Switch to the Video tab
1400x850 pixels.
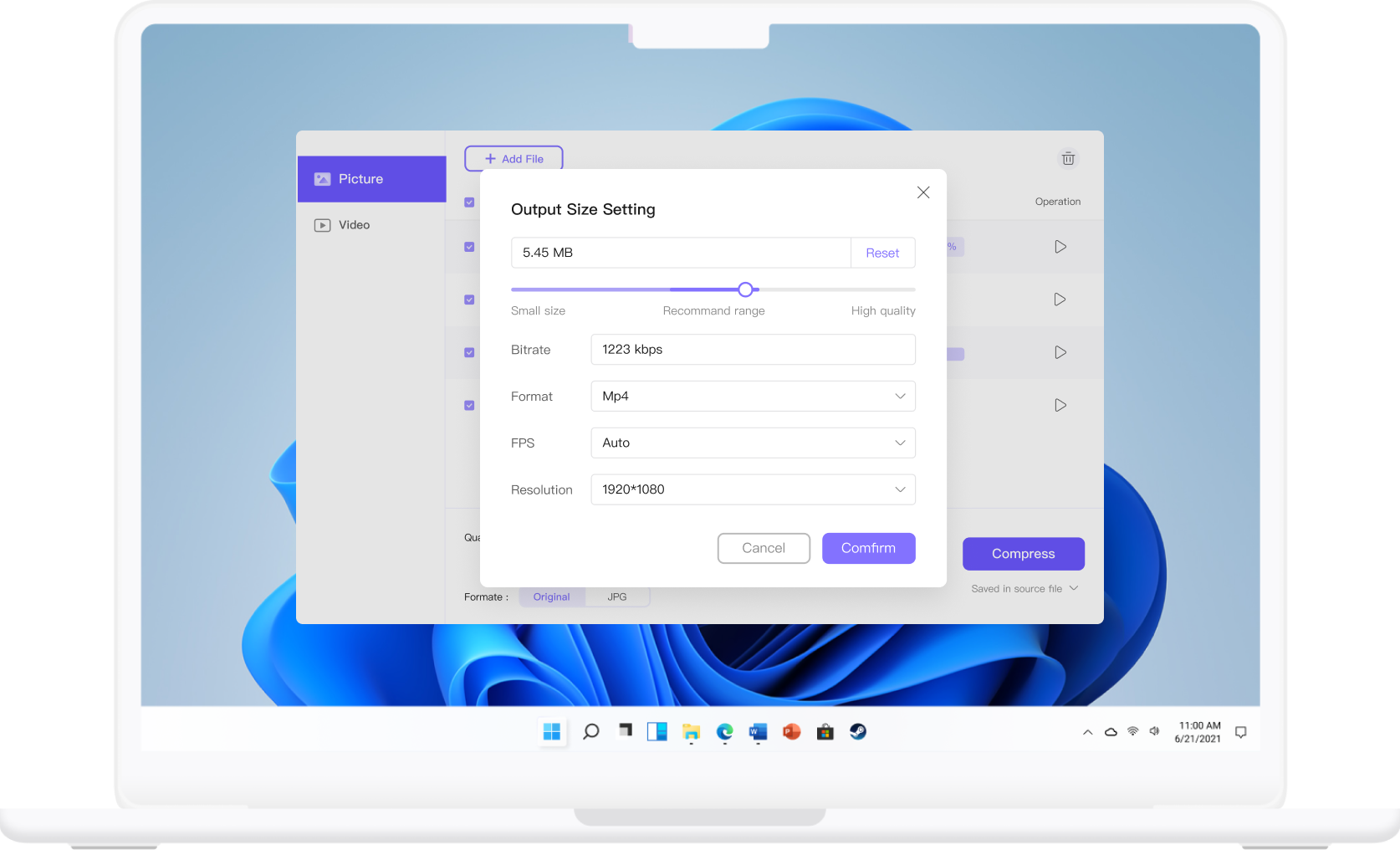(371, 225)
